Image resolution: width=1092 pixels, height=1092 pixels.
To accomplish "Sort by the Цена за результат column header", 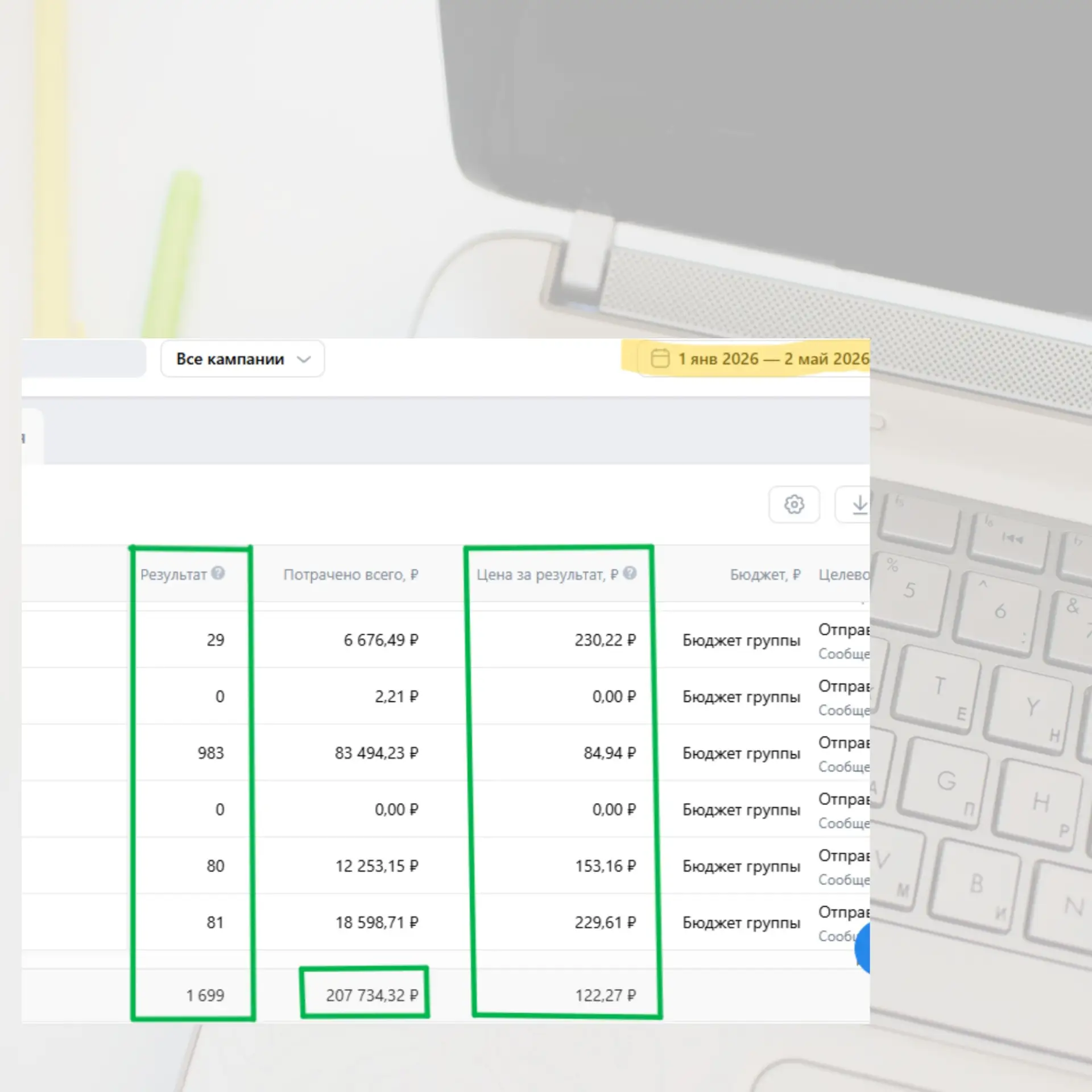I will tap(548, 574).
